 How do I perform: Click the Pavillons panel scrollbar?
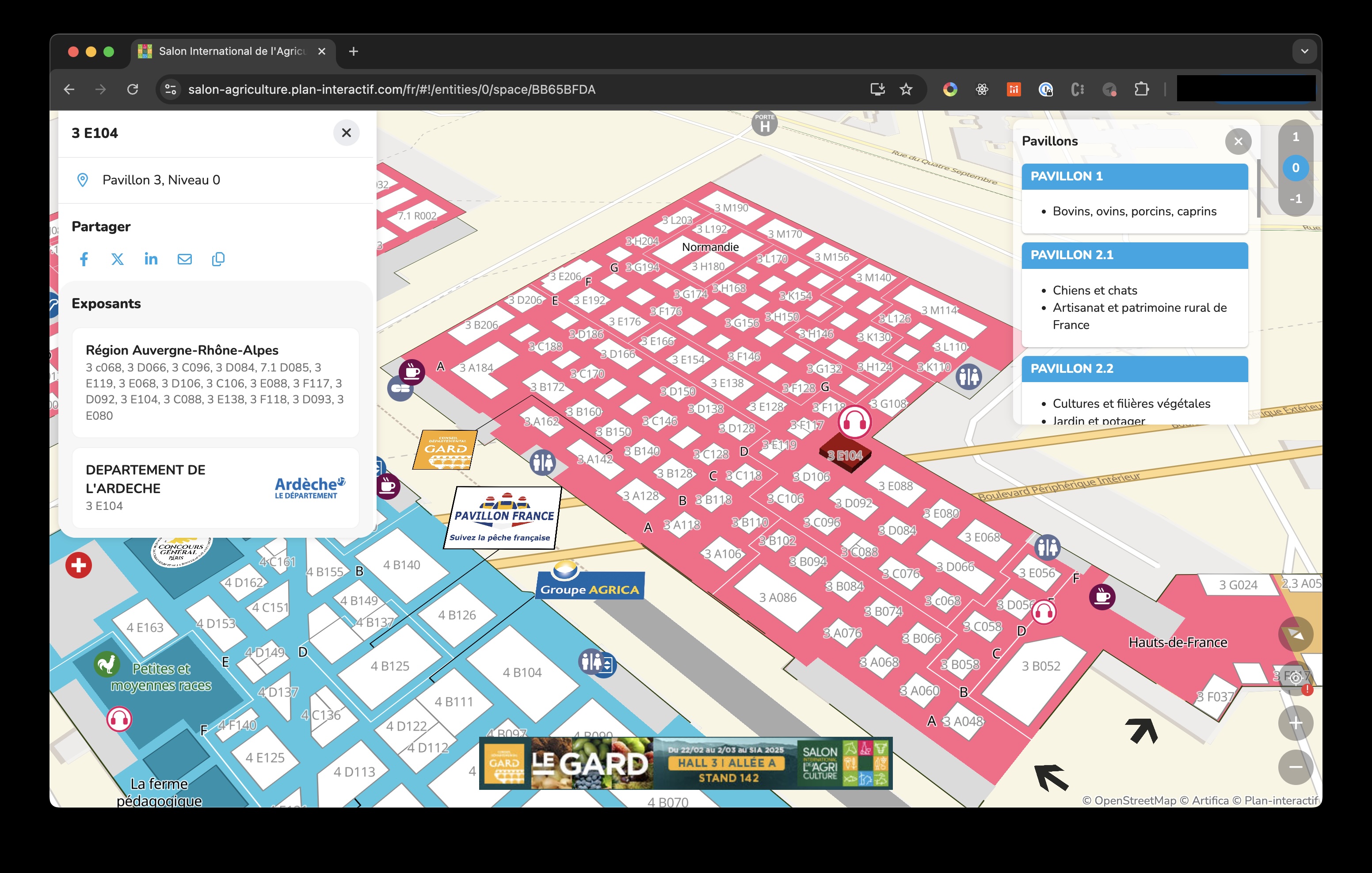(x=1258, y=188)
